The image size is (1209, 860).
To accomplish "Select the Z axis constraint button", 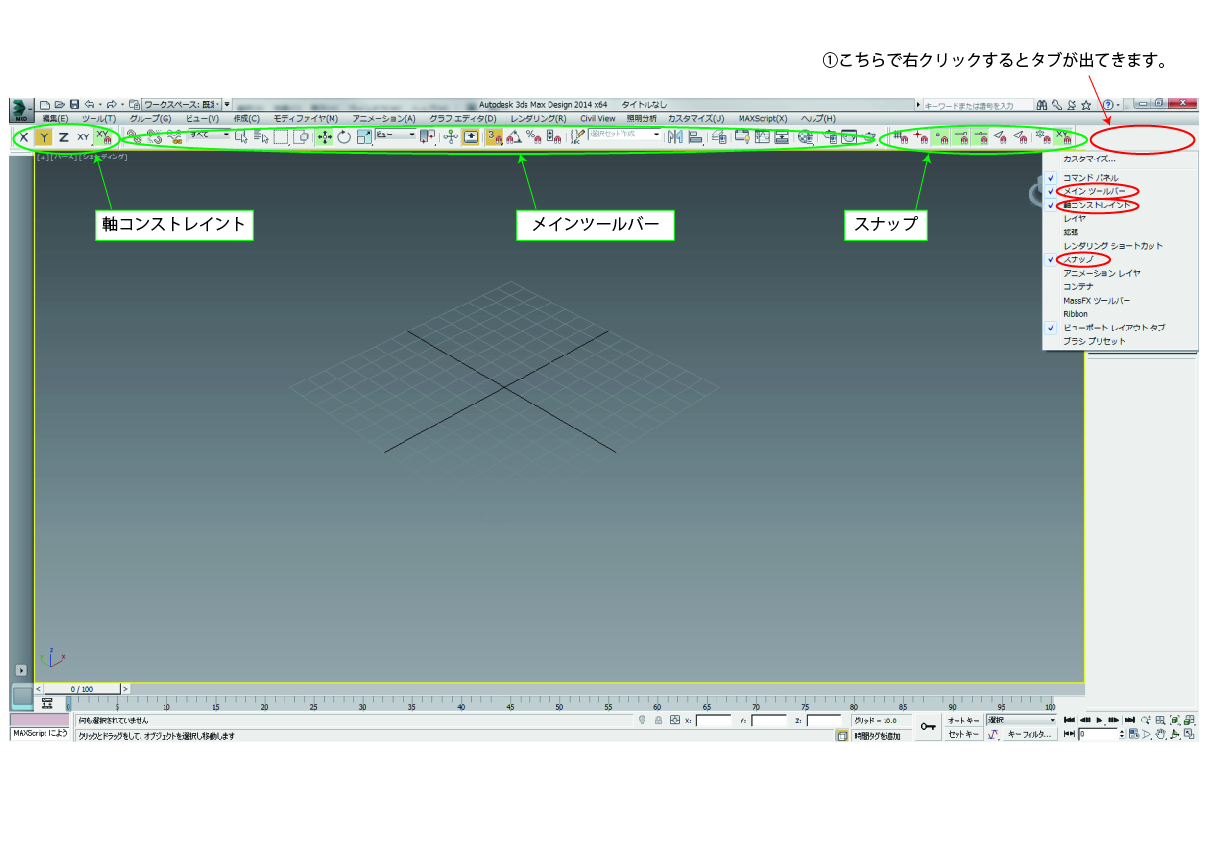I will click(x=63, y=137).
